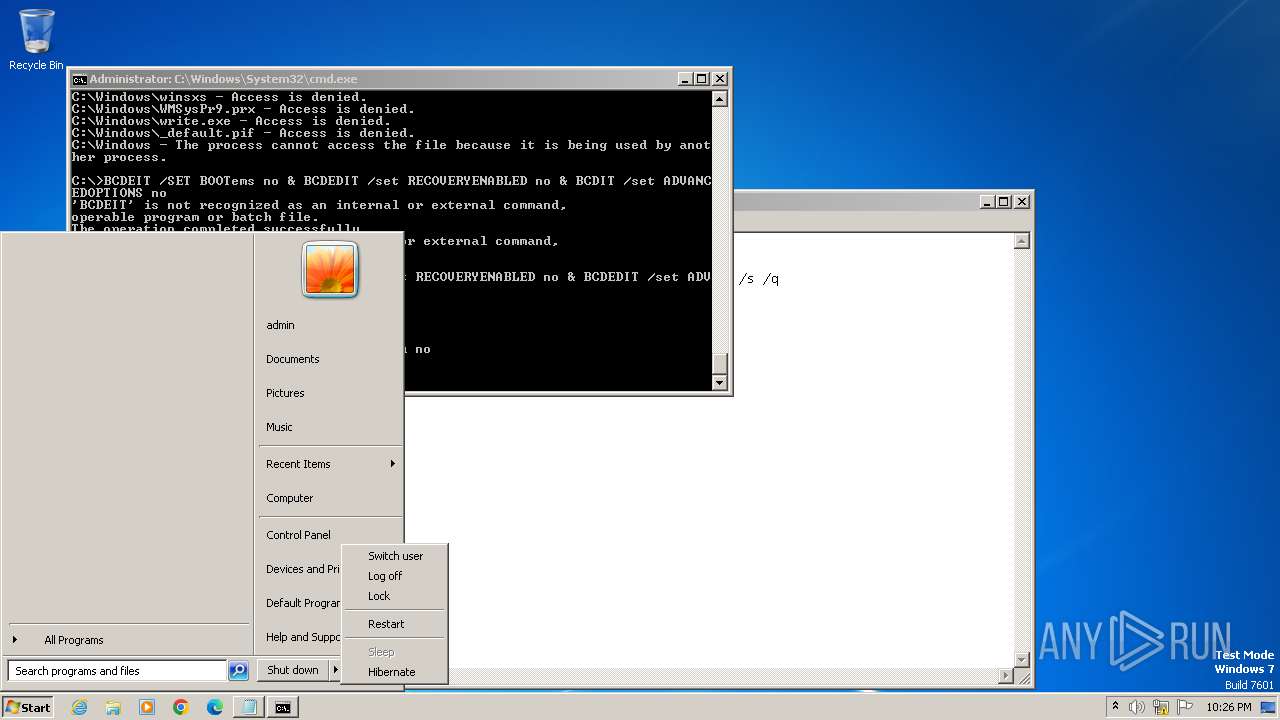Screen dimensions: 1280x720
Task: Open the Action Center flag icon
Action: (1185, 707)
